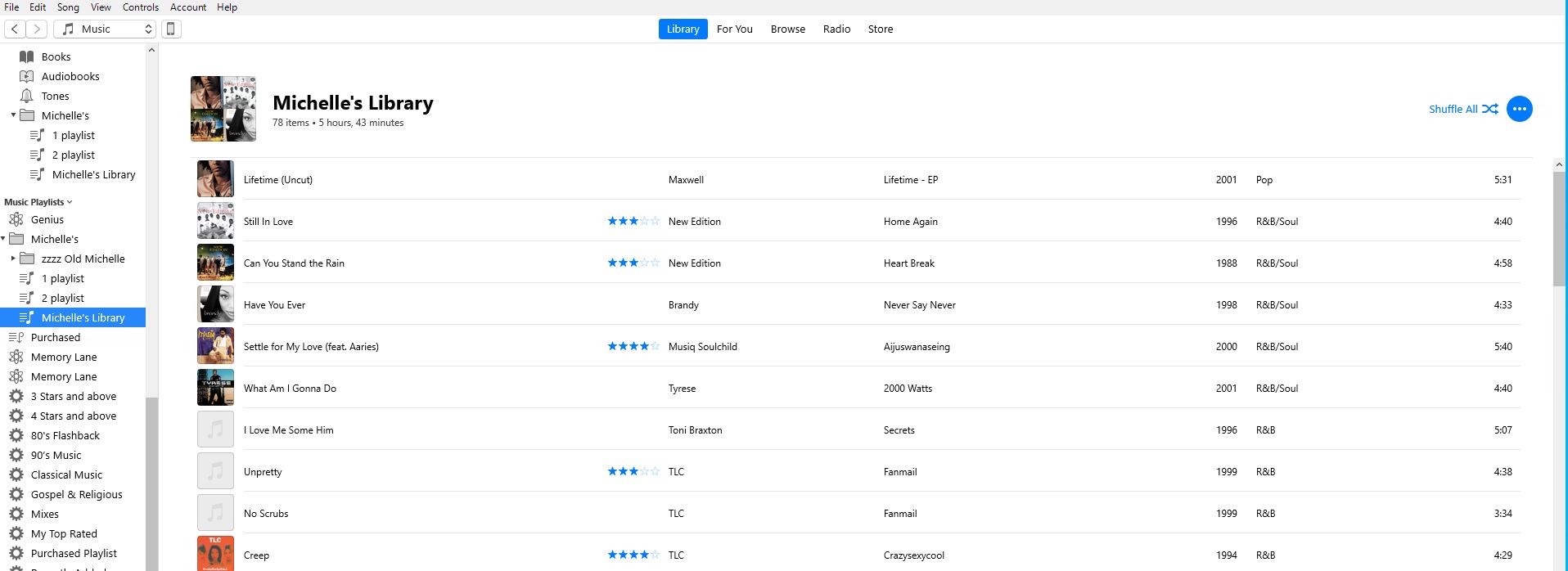This screenshot has width=1568, height=571.
Task: Go forward with the right arrow button
Action: [36, 29]
